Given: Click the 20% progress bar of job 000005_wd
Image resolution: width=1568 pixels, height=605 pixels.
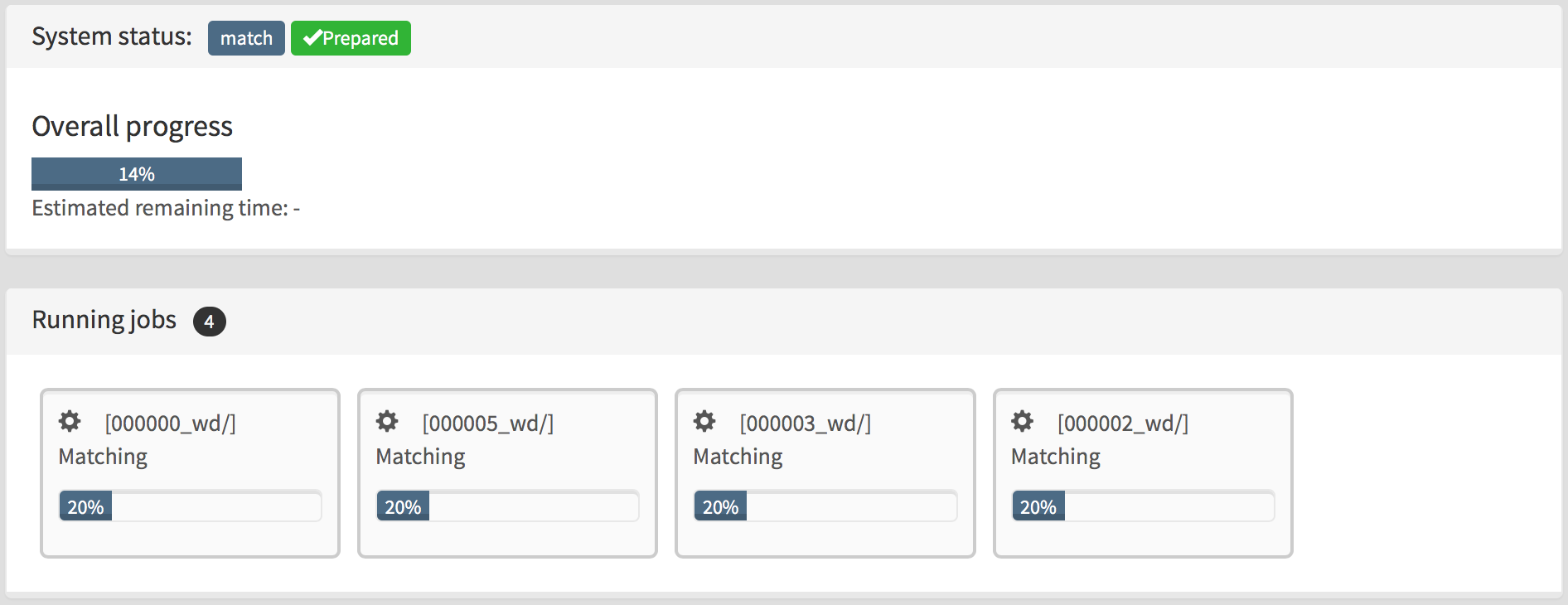Looking at the screenshot, I should pos(507,506).
